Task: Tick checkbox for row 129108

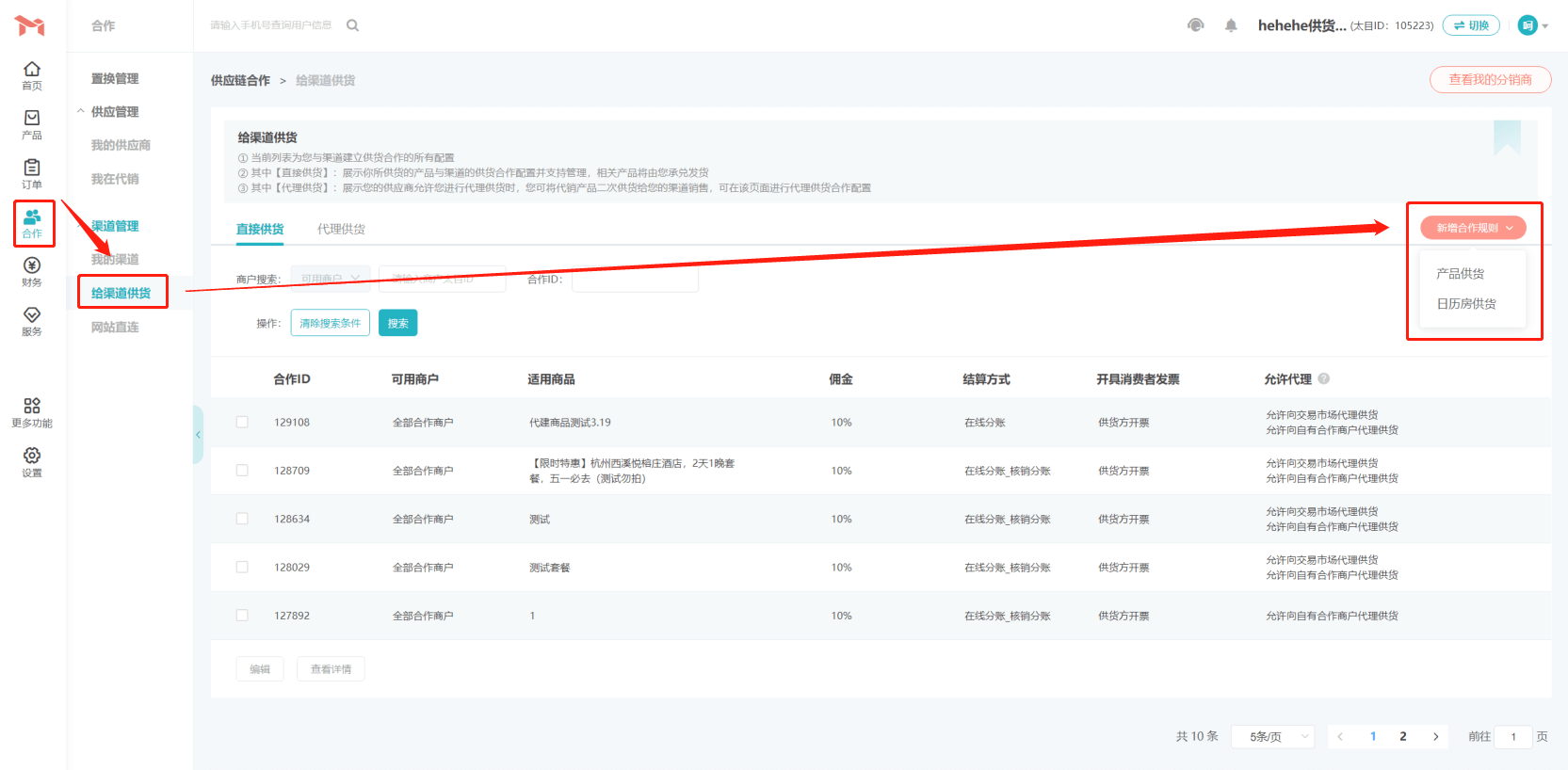Action: (242, 422)
